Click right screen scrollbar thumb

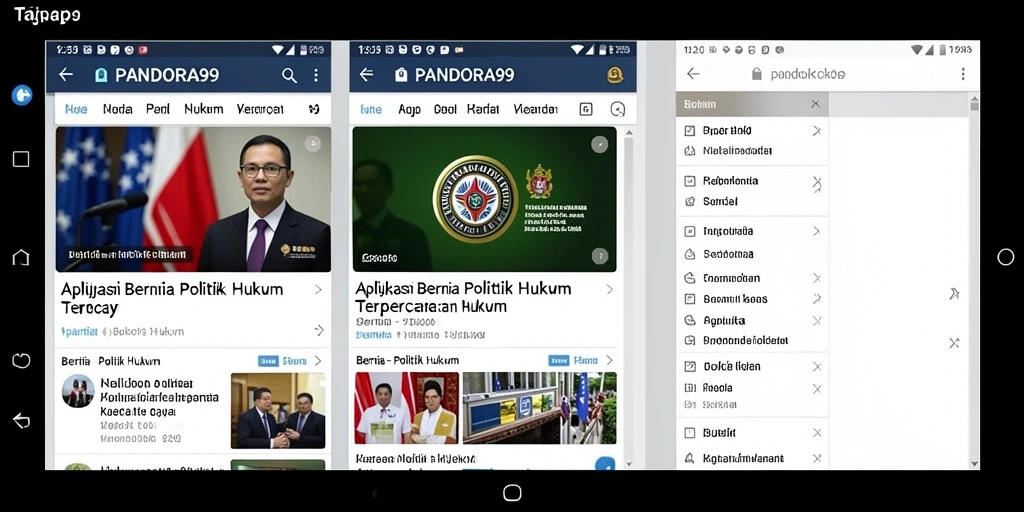click(974, 104)
